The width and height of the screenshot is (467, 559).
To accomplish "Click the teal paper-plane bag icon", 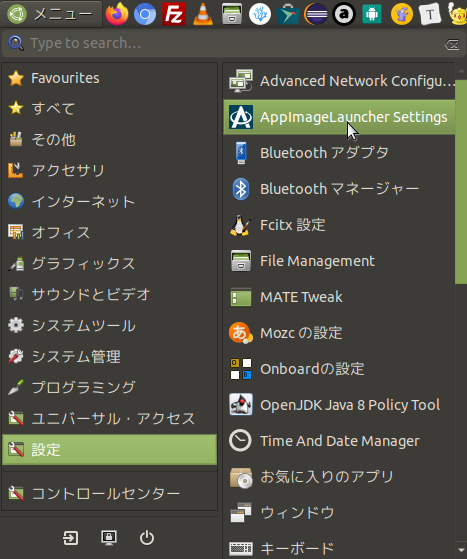I will (287, 14).
